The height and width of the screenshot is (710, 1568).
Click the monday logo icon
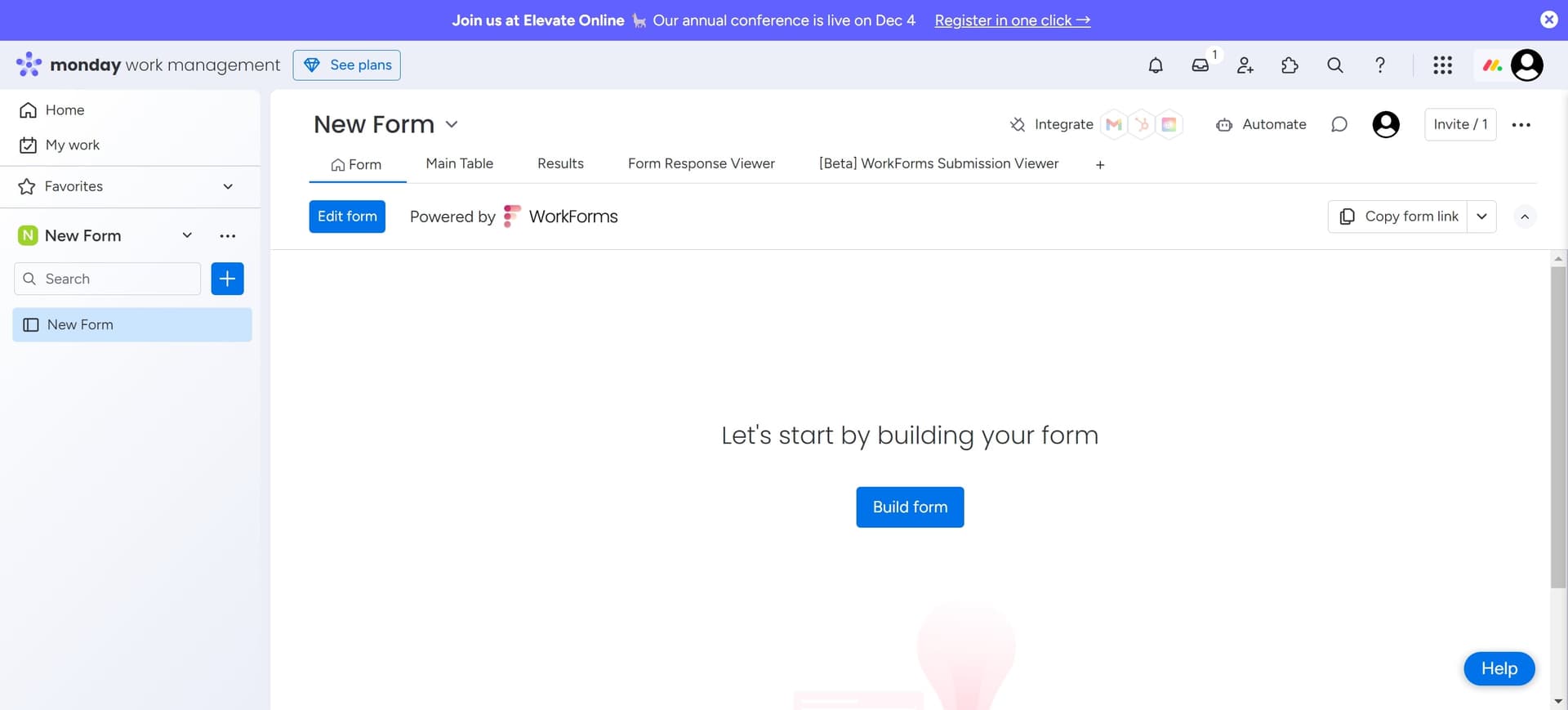click(x=29, y=65)
